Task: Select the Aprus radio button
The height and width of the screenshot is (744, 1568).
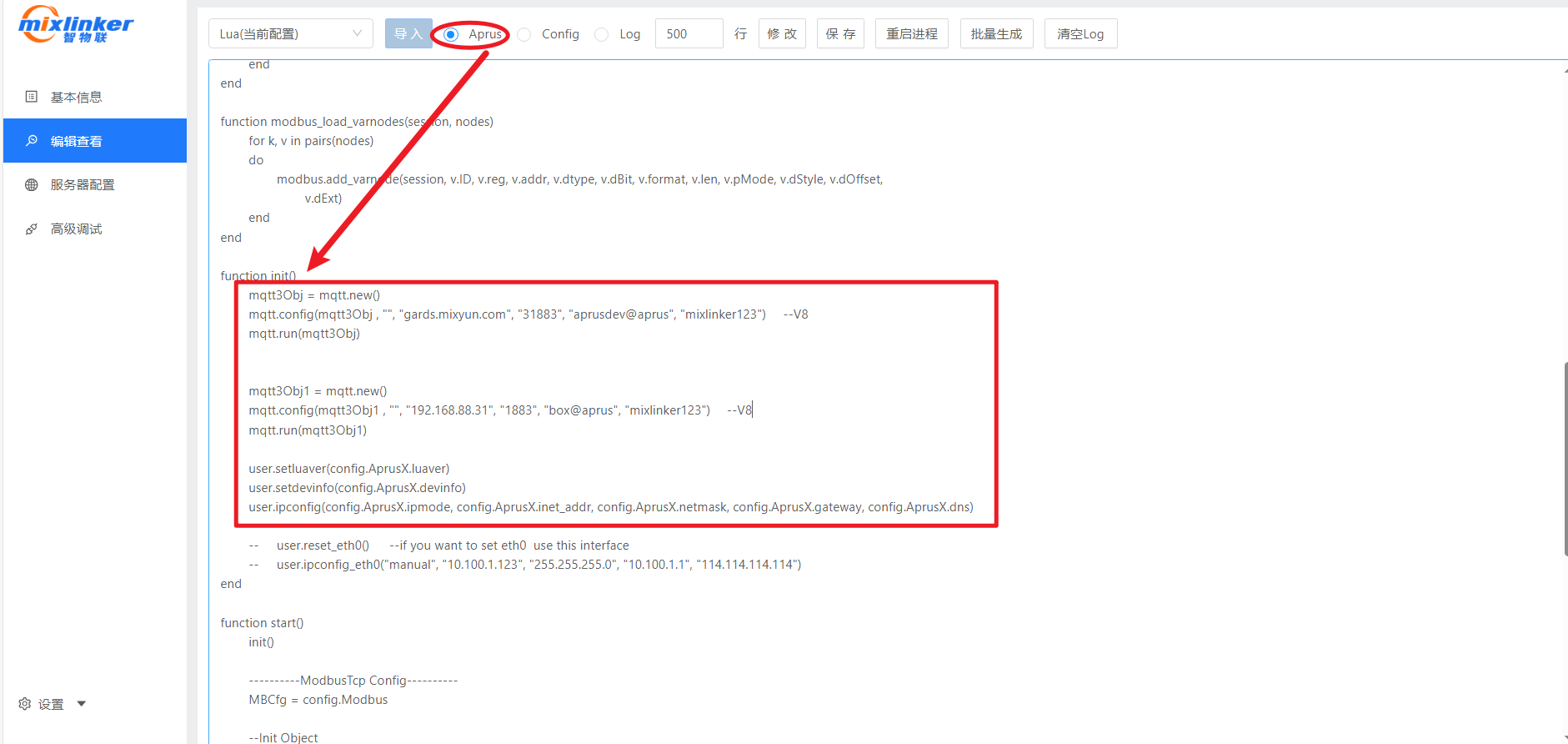Action: [451, 34]
